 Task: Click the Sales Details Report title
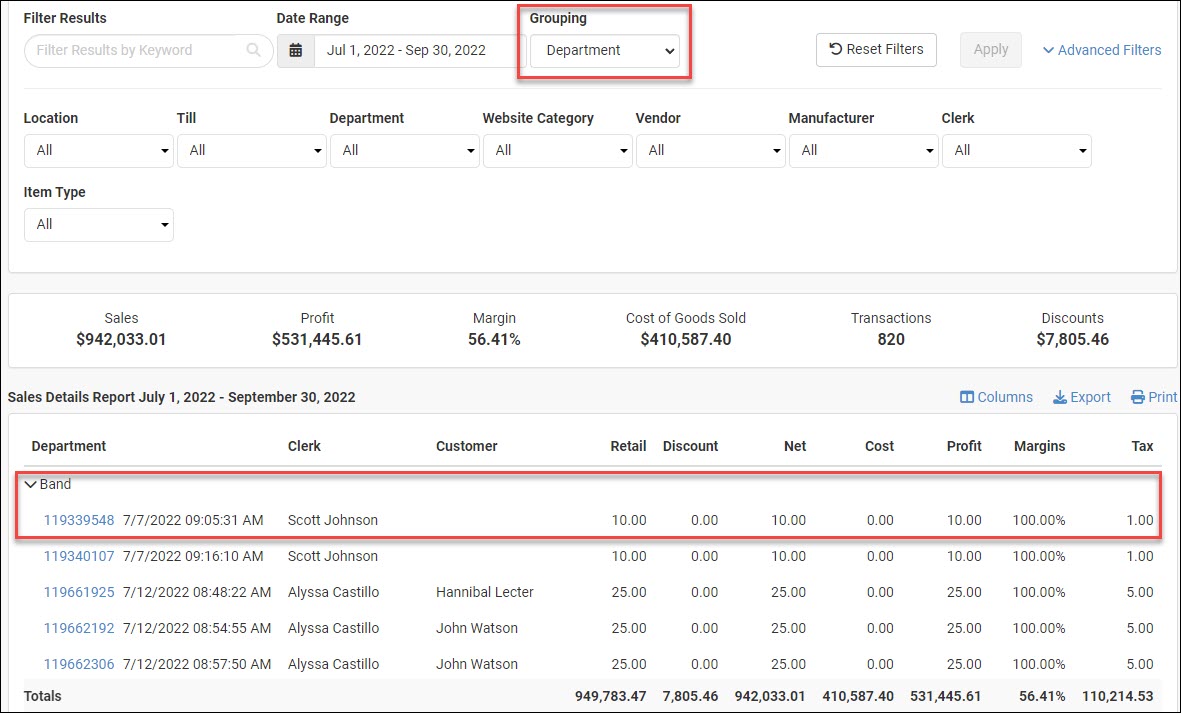pos(182,397)
